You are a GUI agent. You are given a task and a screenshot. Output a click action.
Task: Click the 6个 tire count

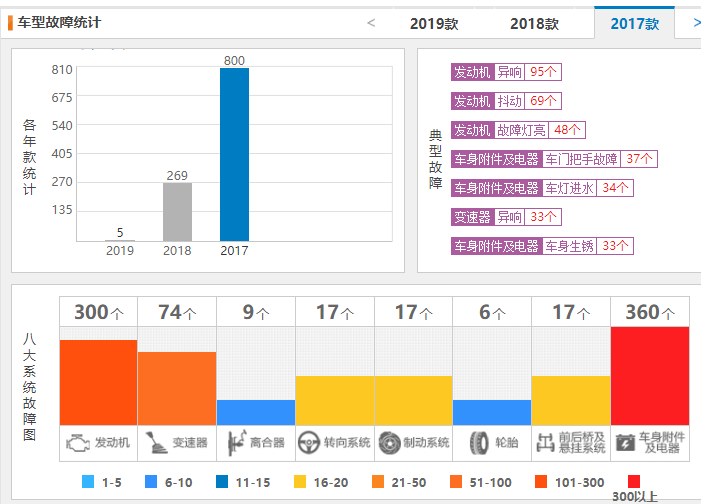coord(492,312)
